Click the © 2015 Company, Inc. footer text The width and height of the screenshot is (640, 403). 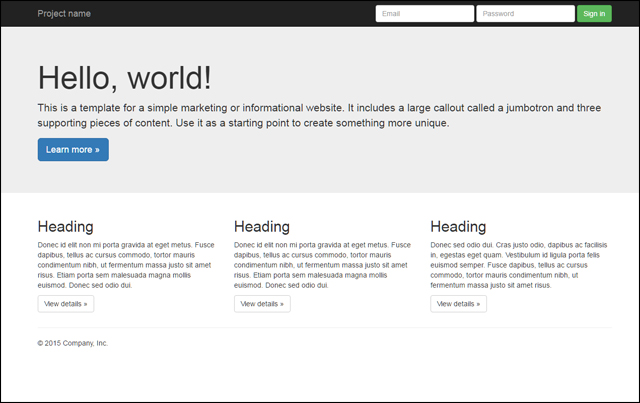pos(73,343)
